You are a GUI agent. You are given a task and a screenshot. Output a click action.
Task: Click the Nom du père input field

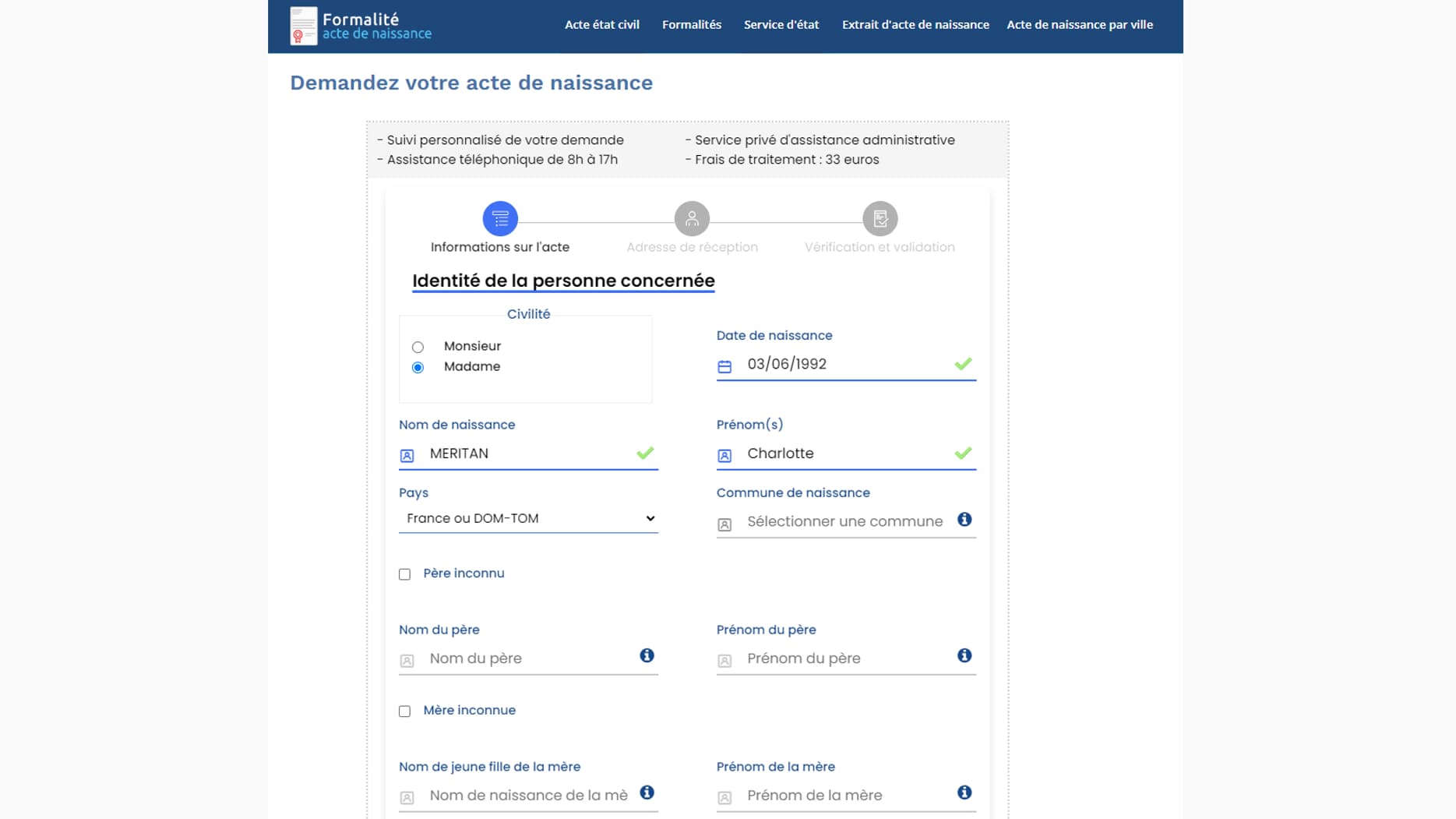tap(528, 658)
